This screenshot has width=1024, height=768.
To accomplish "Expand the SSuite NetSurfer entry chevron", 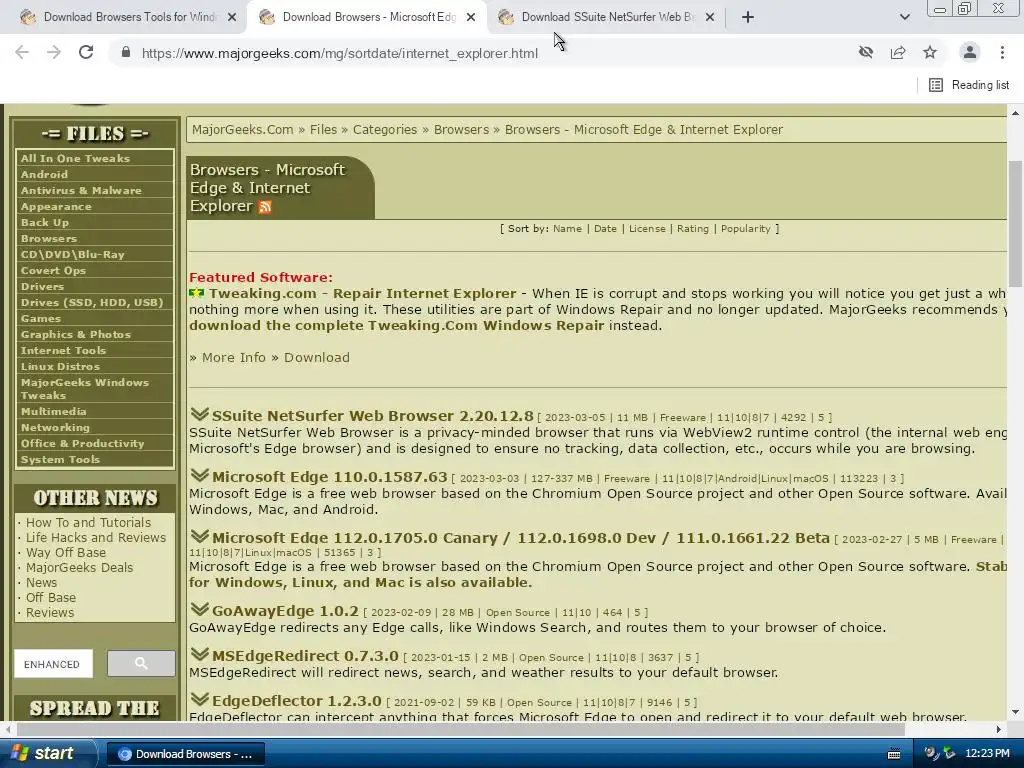I will 199,414.
